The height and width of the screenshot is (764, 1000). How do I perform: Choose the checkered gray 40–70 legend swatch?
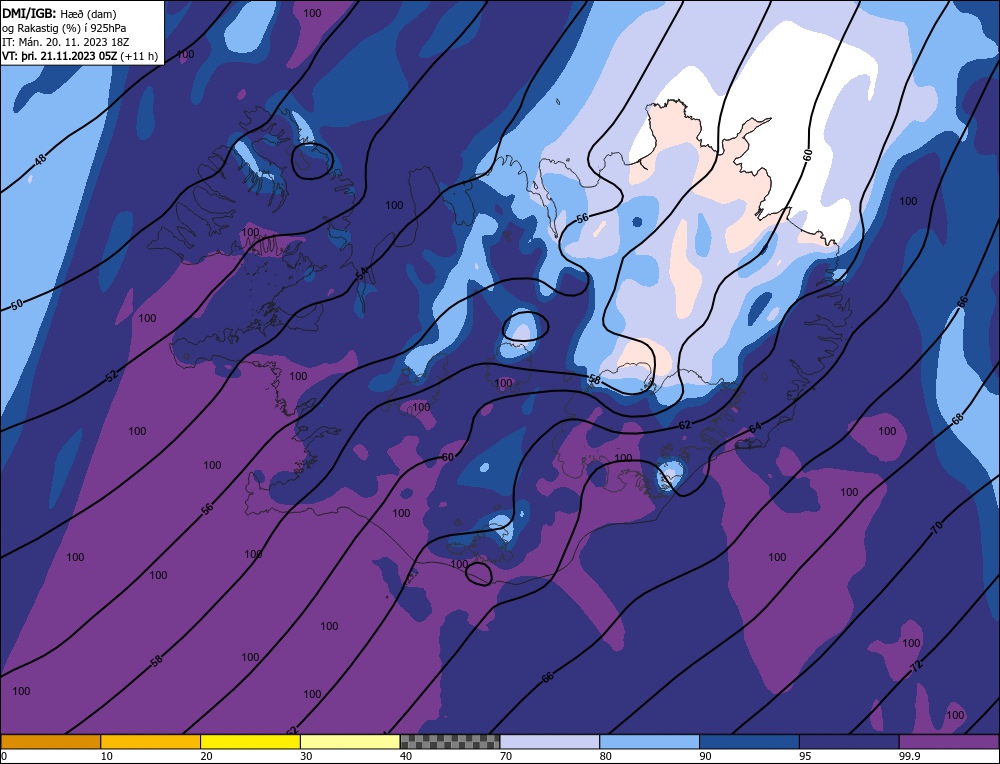click(x=450, y=741)
